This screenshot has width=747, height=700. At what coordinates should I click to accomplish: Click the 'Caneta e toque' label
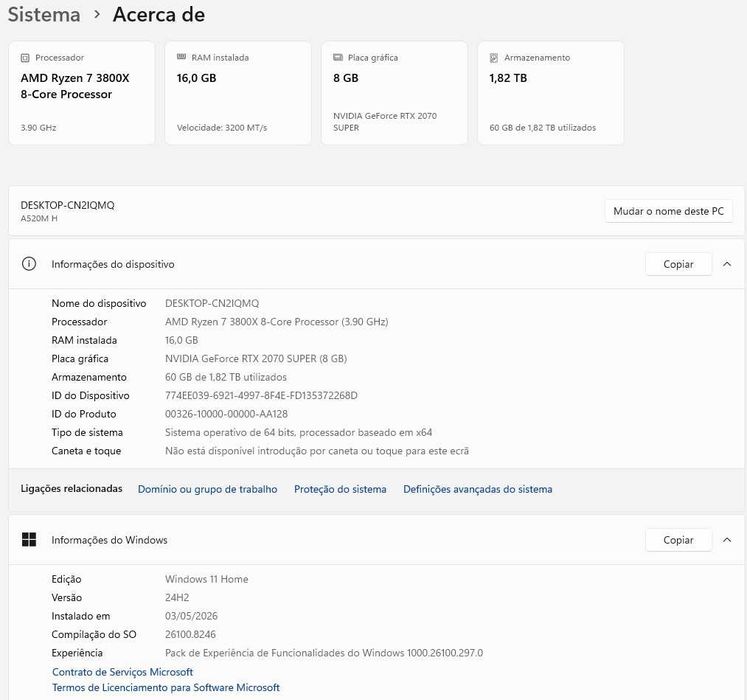tap(86, 451)
